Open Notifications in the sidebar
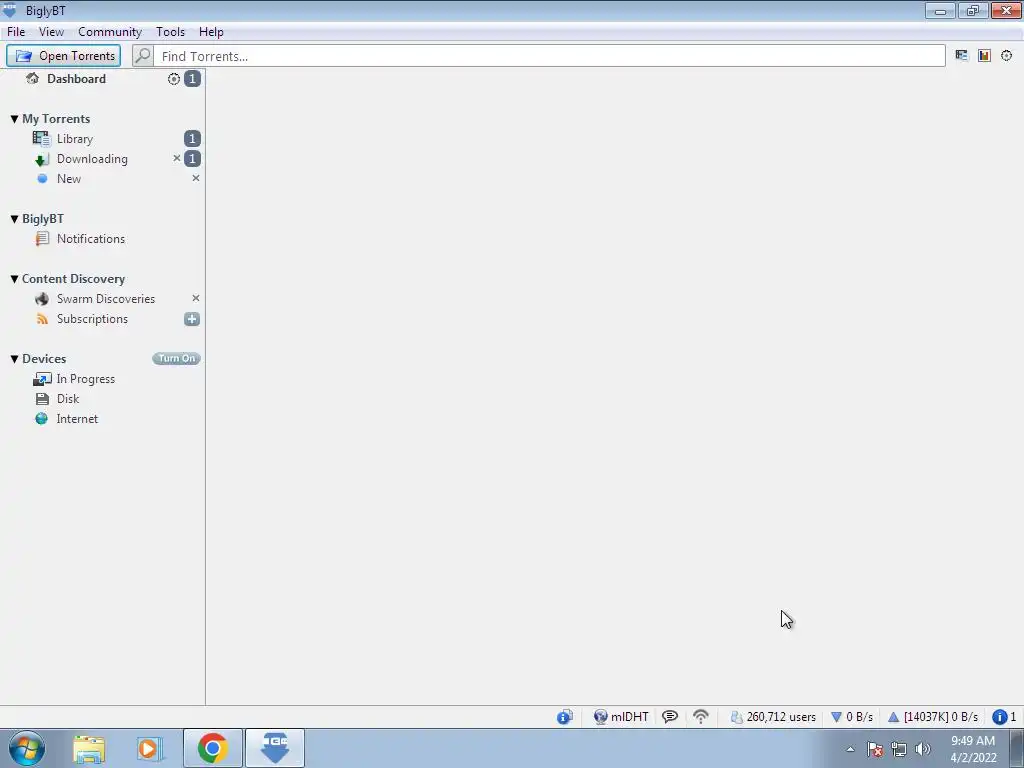 click(x=90, y=238)
